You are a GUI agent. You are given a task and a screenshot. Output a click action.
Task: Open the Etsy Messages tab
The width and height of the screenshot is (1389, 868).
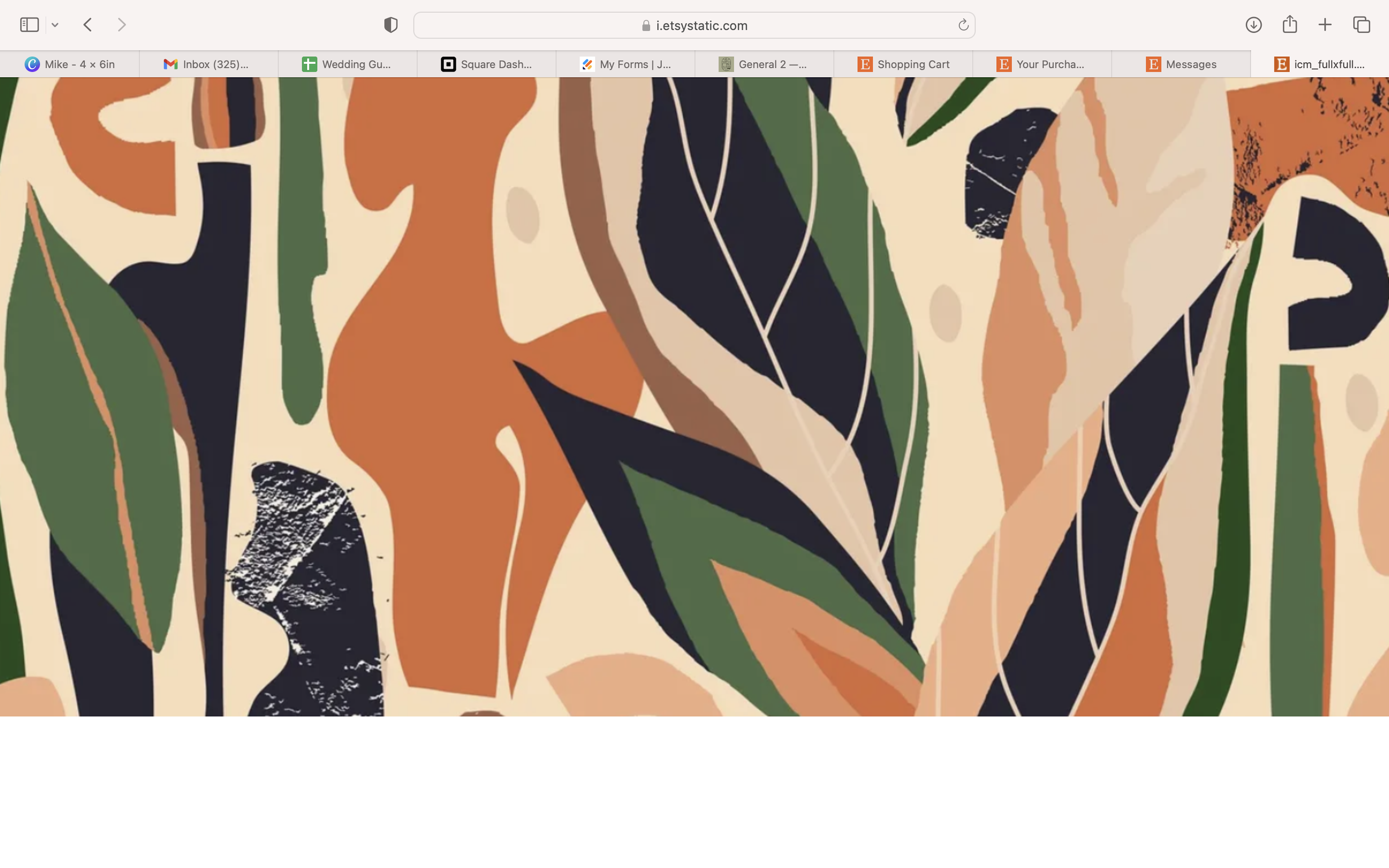pyautogui.click(x=1181, y=64)
